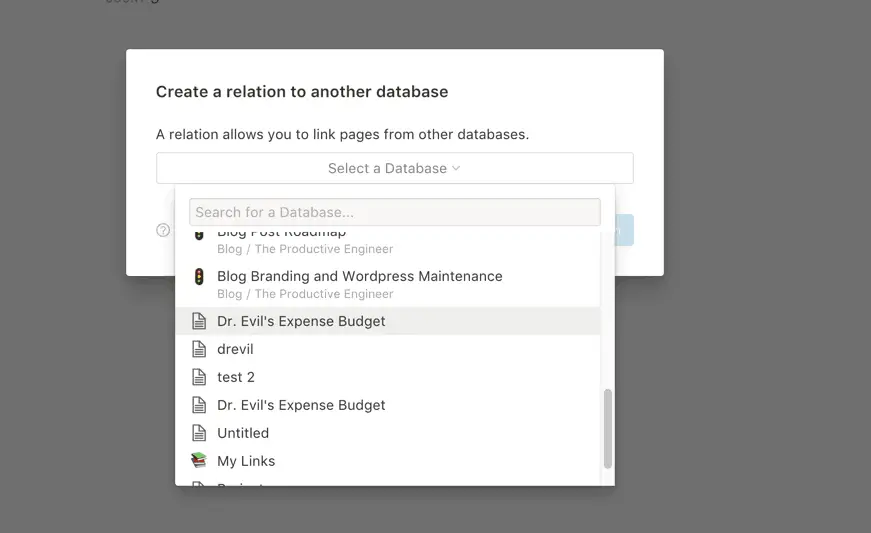
Task: Select the Untitled database
Action: pos(388,433)
